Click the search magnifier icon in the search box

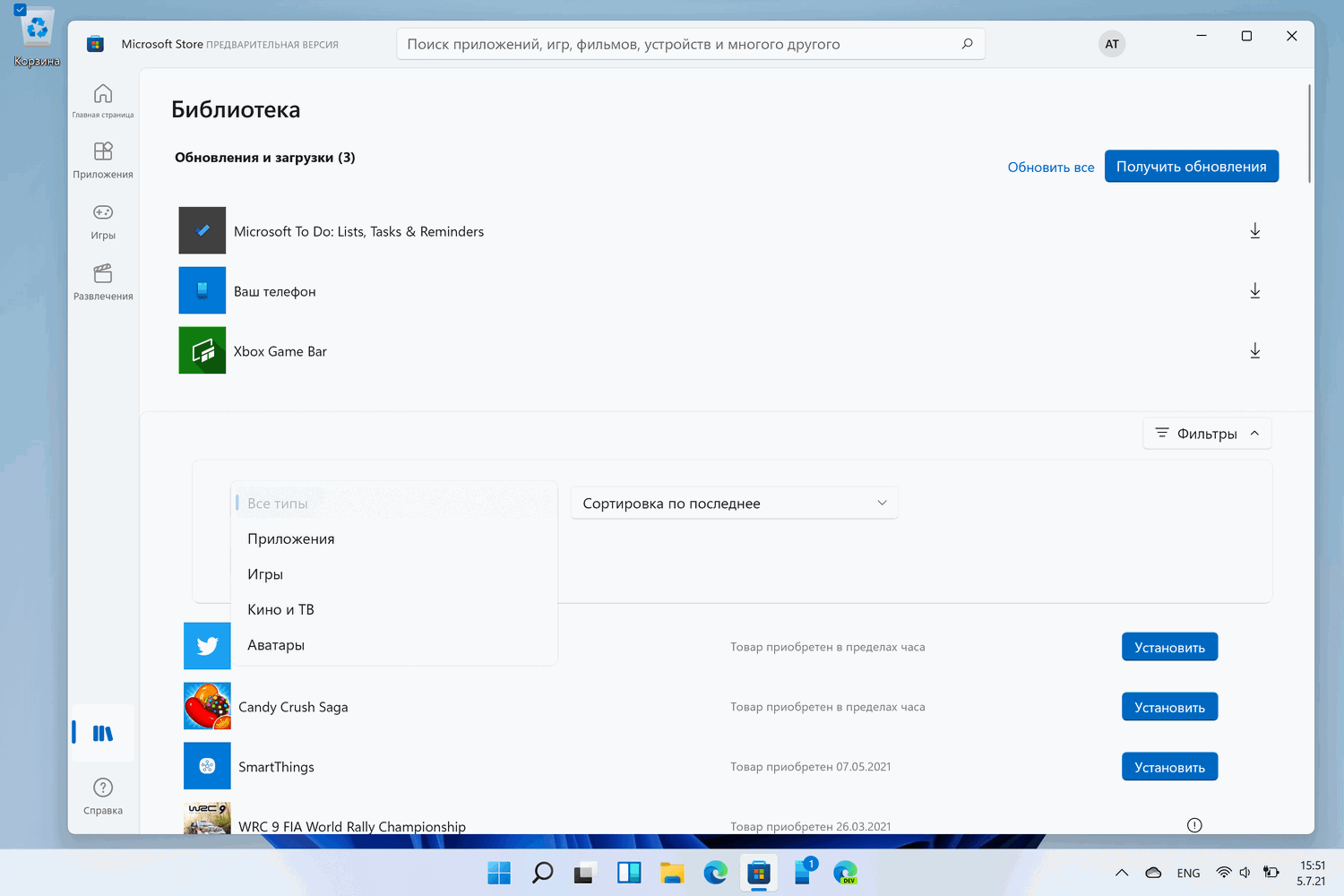pyautogui.click(x=967, y=44)
